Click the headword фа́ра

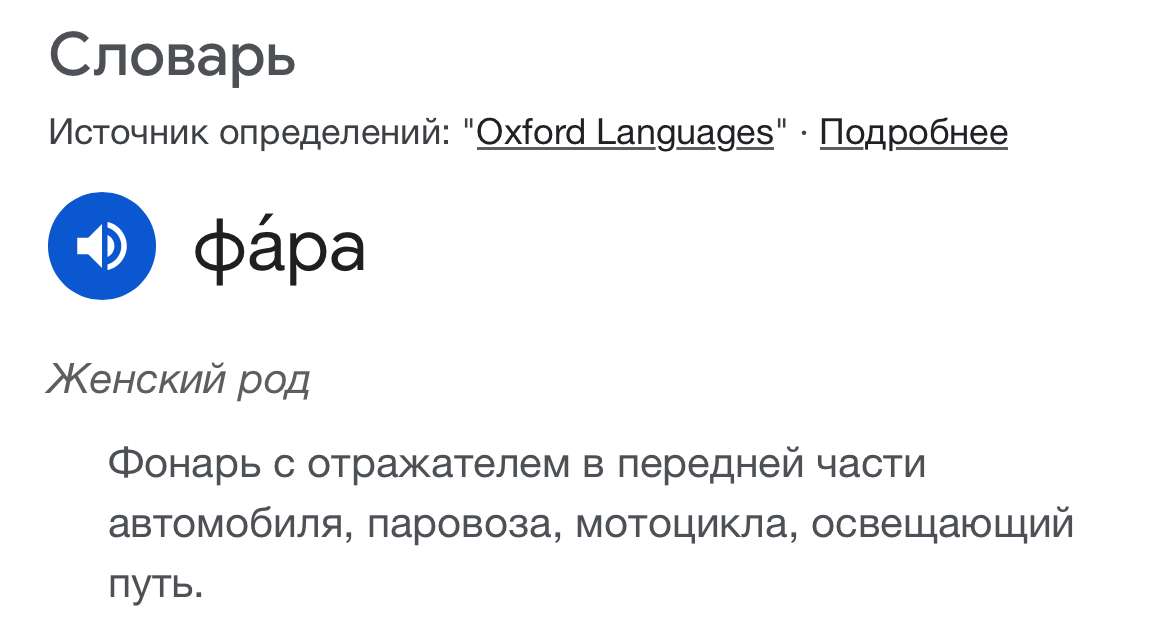[279, 247]
